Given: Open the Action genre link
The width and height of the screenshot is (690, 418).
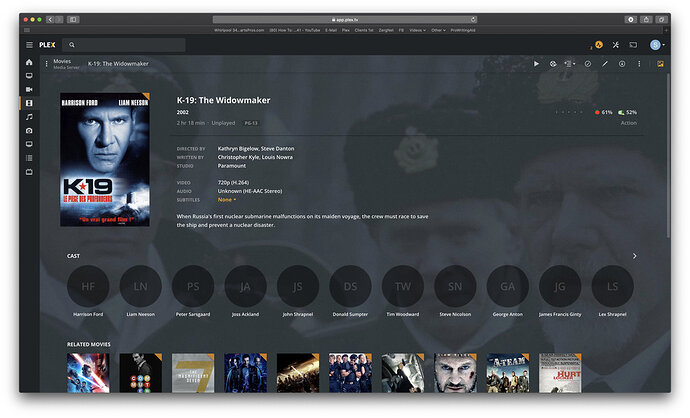Looking at the screenshot, I should [x=628, y=123].
